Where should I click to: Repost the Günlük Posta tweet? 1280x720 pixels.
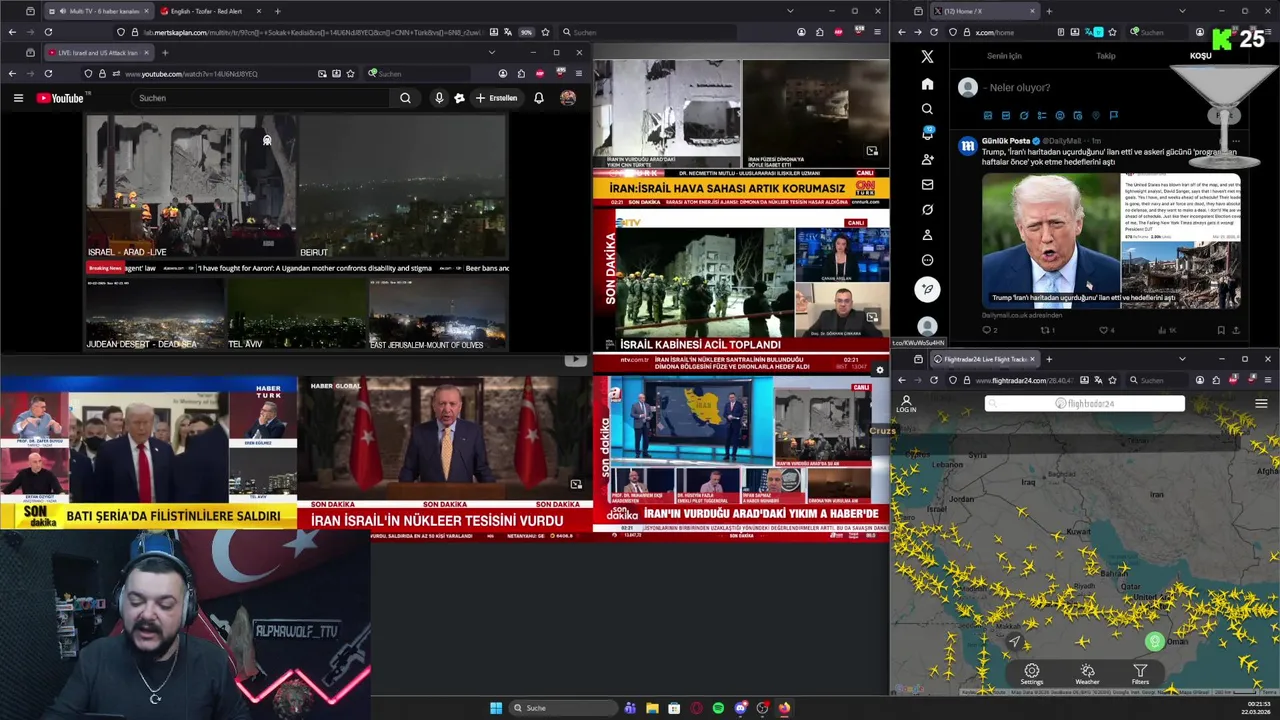click(1047, 330)
